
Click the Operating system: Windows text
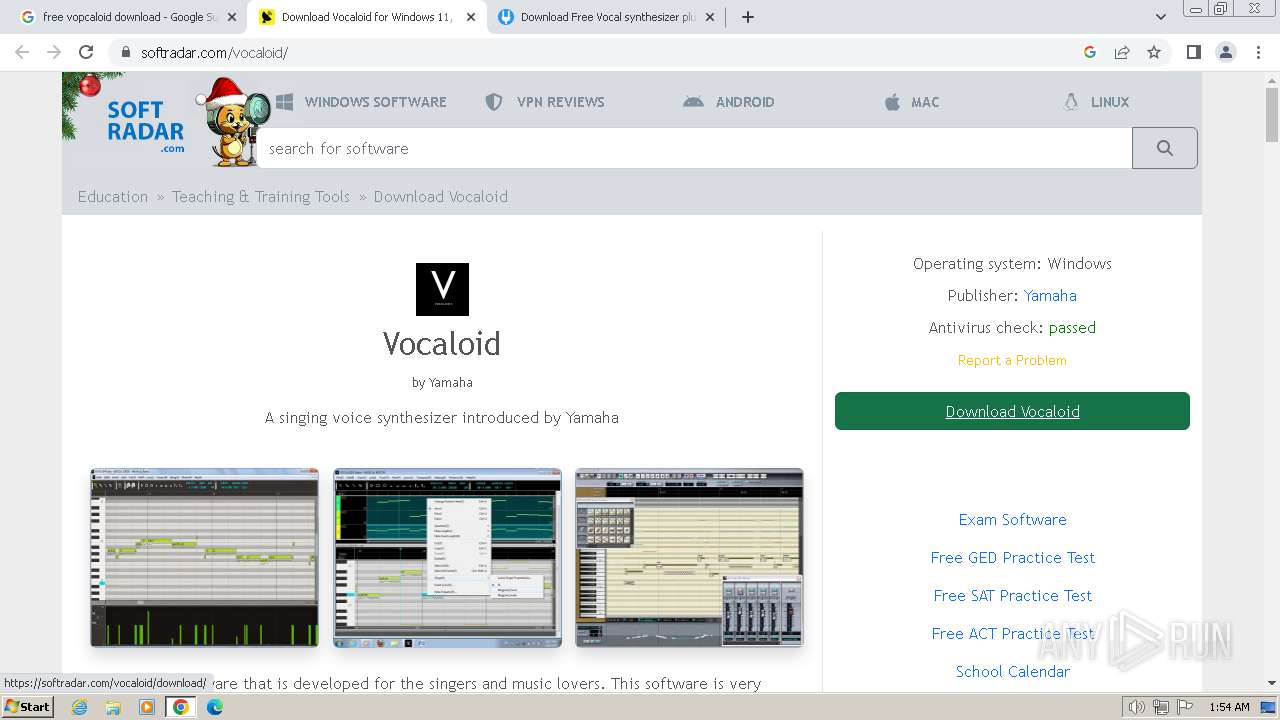pos(1012,264)
